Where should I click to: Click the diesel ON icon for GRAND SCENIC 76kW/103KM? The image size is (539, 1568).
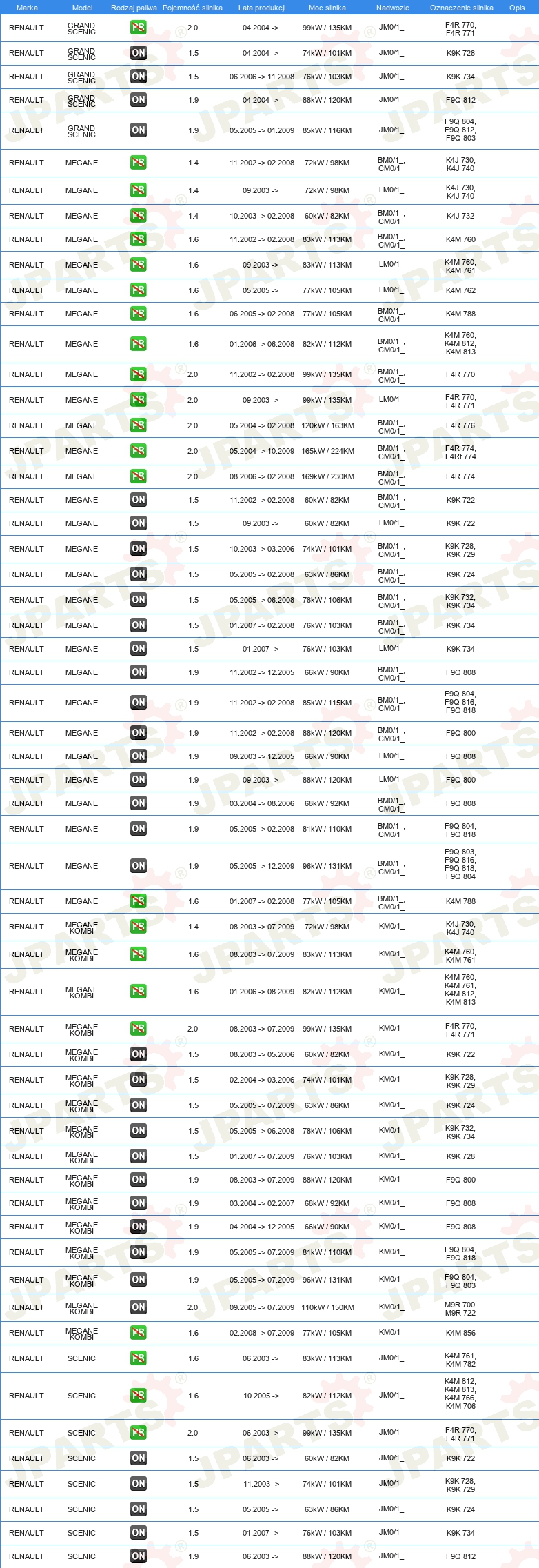pos(139,77)
